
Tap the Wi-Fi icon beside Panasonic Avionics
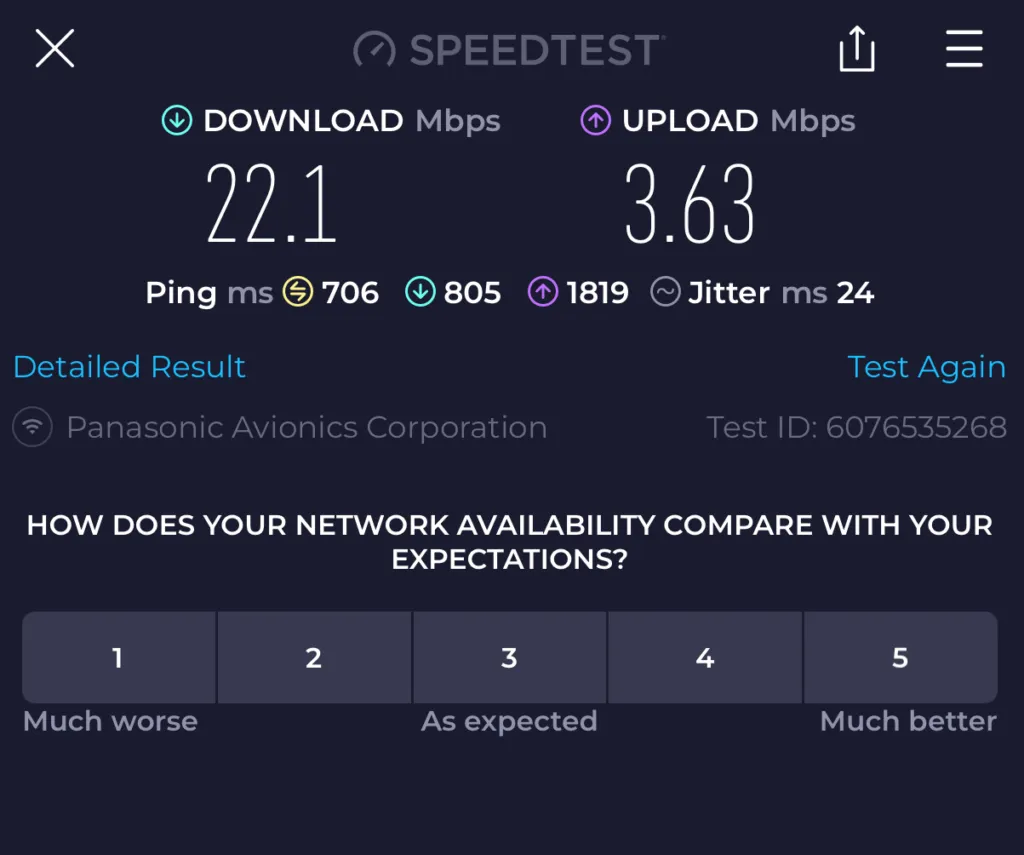[33, 428]
